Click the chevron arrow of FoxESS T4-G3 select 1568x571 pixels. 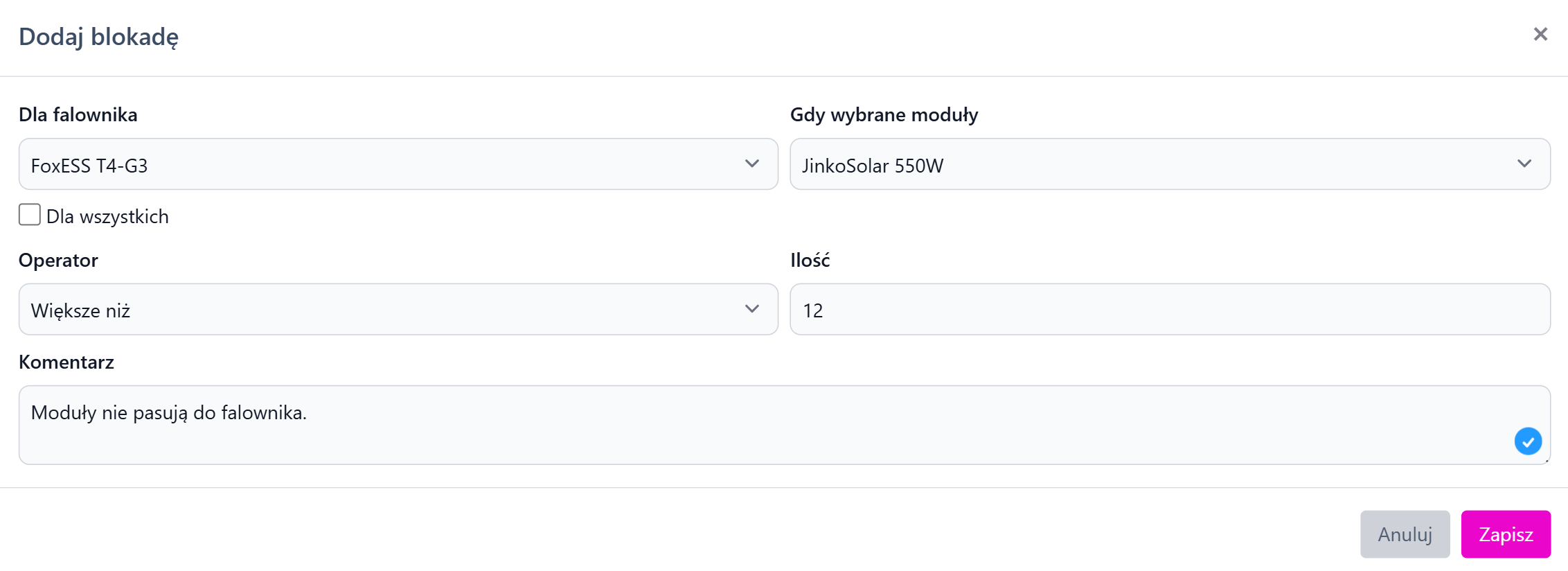click(x=752, y=164)
